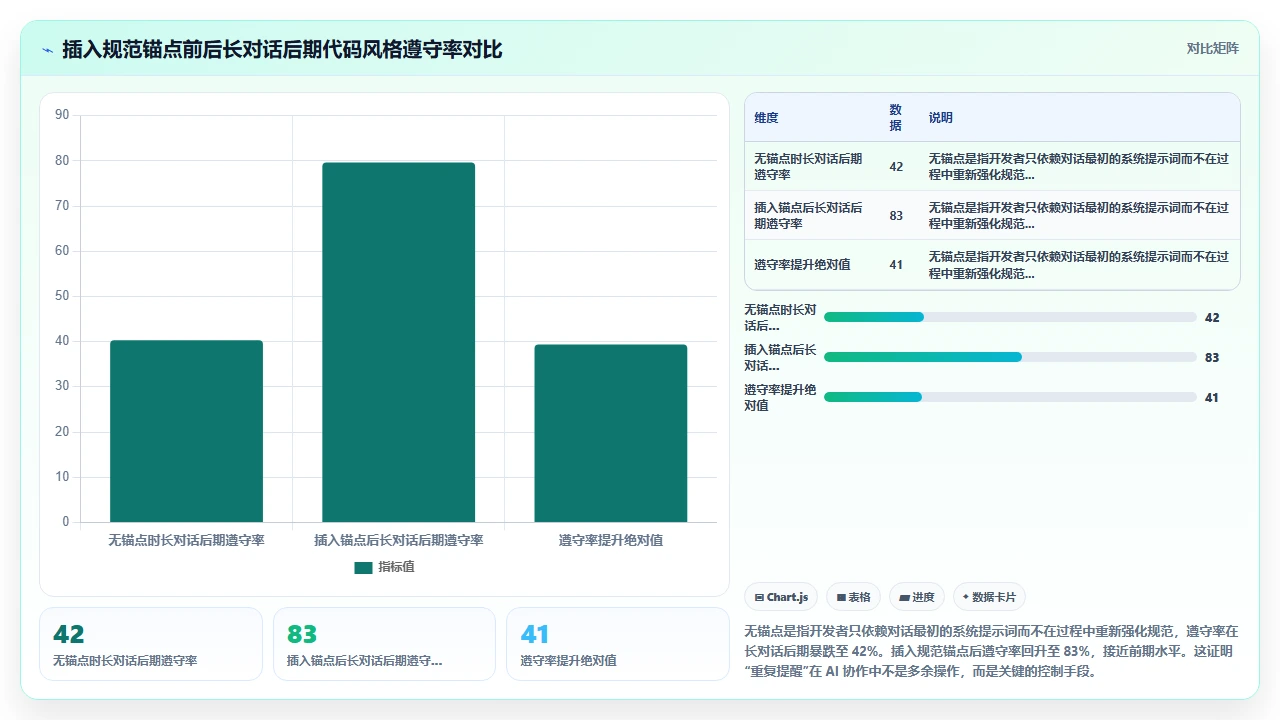This screenshot has height=720, width=1280.
Task: Click the progress bar showing value 83
Action: (x=1010, y=357)
